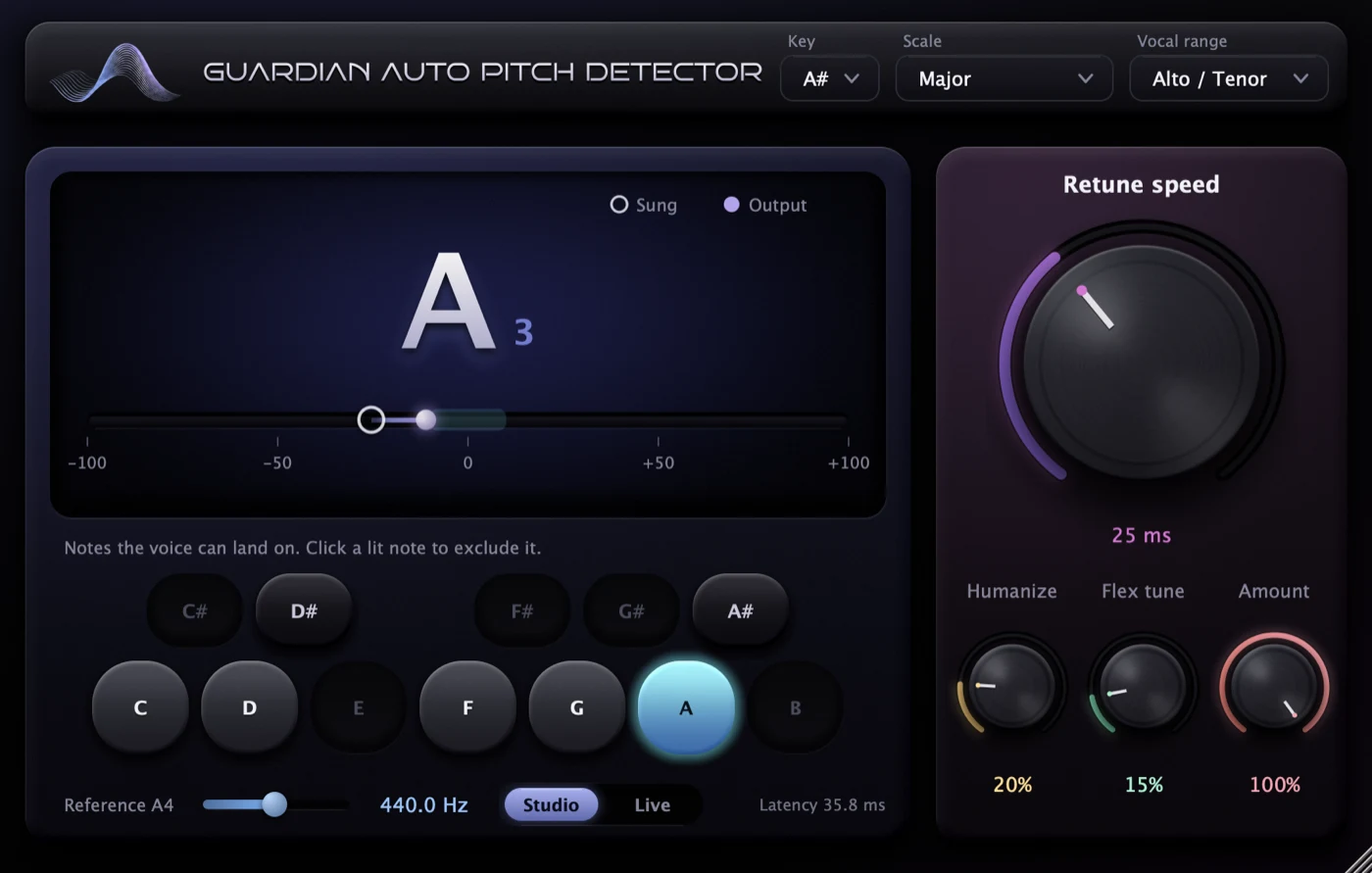
Task: Click the Latency 35.8 ms readout
Action: pyautogui.click(x=822, y=805)
